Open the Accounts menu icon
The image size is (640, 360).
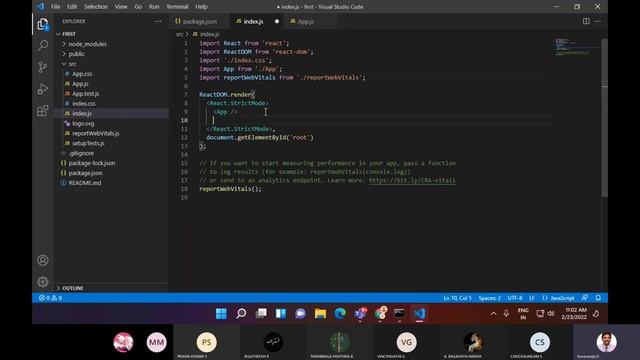pyautogui.click(x=42, y=260)
